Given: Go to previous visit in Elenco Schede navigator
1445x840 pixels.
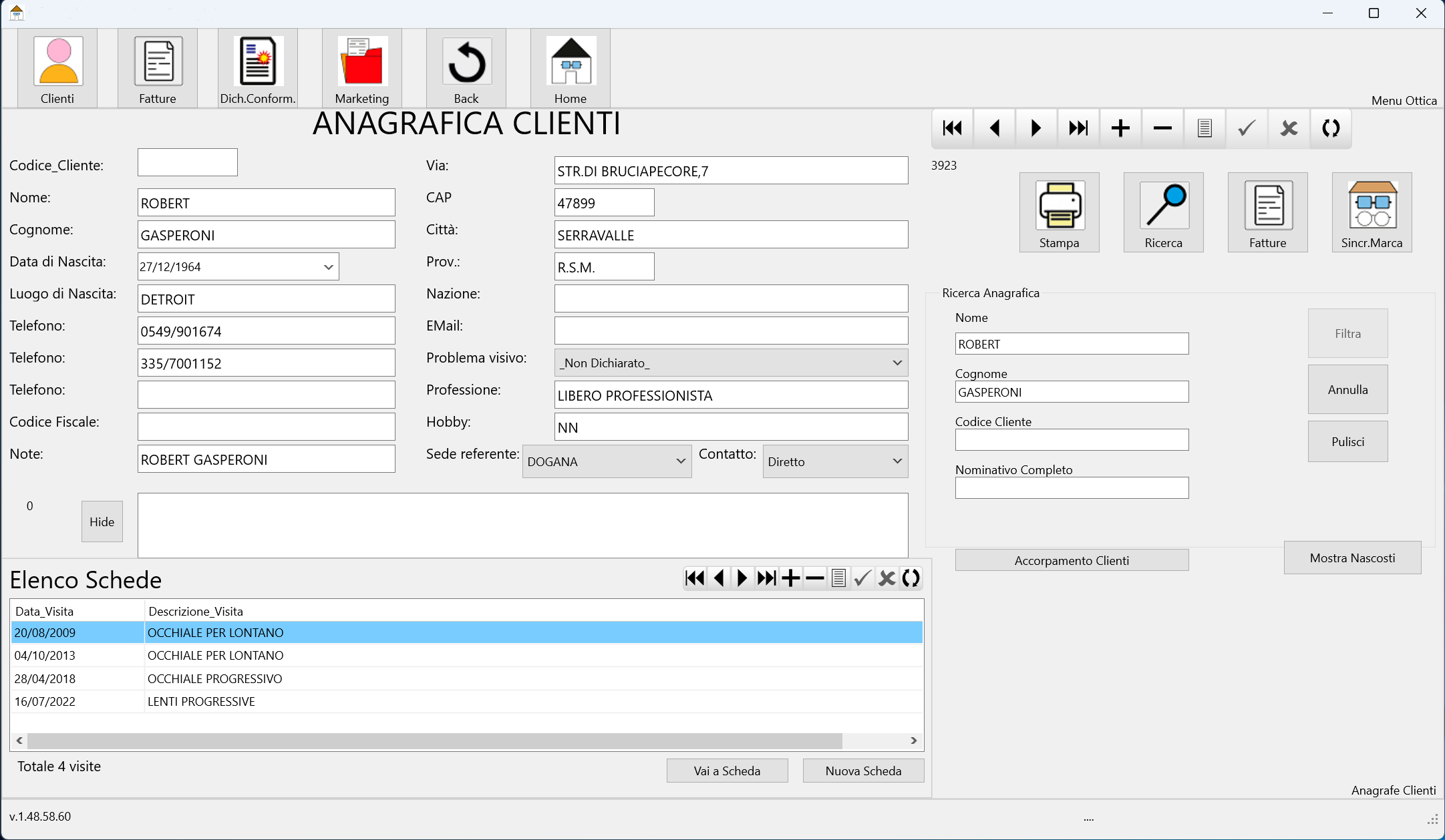Looking at the screenshot, I should (719, 578).
